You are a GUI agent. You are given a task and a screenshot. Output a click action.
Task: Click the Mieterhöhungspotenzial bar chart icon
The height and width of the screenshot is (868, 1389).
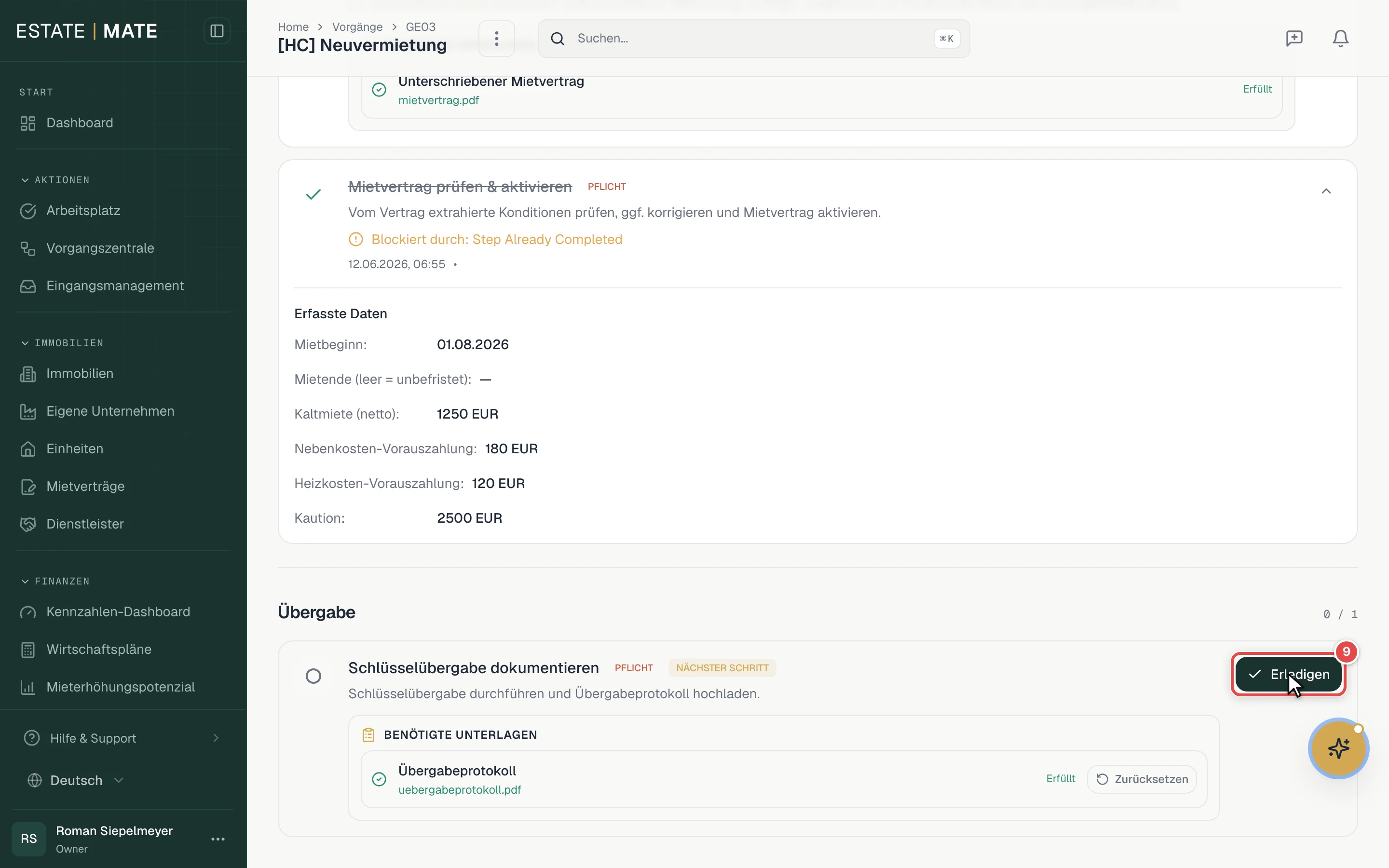28,687
